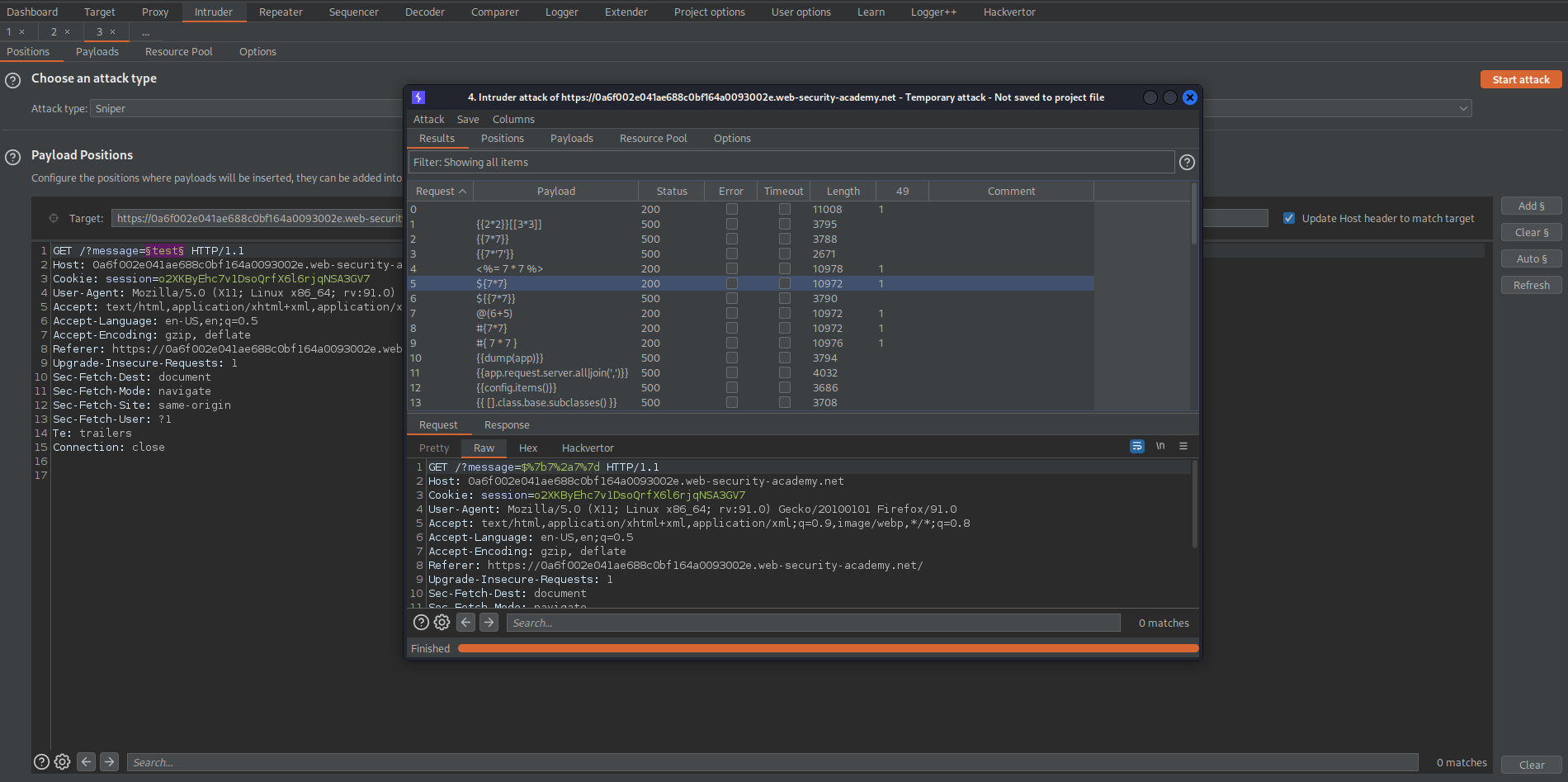Switch to Payloads tab in attack window
This screenshot has width=1568, height=782.
click(572, 139)
